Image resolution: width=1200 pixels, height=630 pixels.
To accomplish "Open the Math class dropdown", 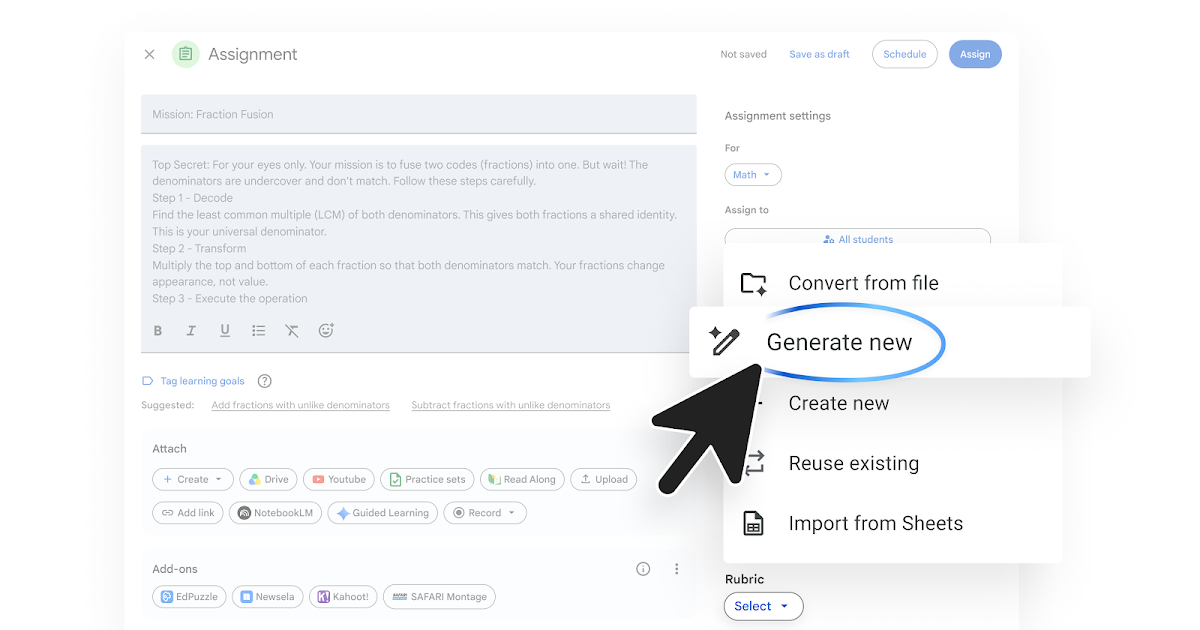I will pos(753,175).
